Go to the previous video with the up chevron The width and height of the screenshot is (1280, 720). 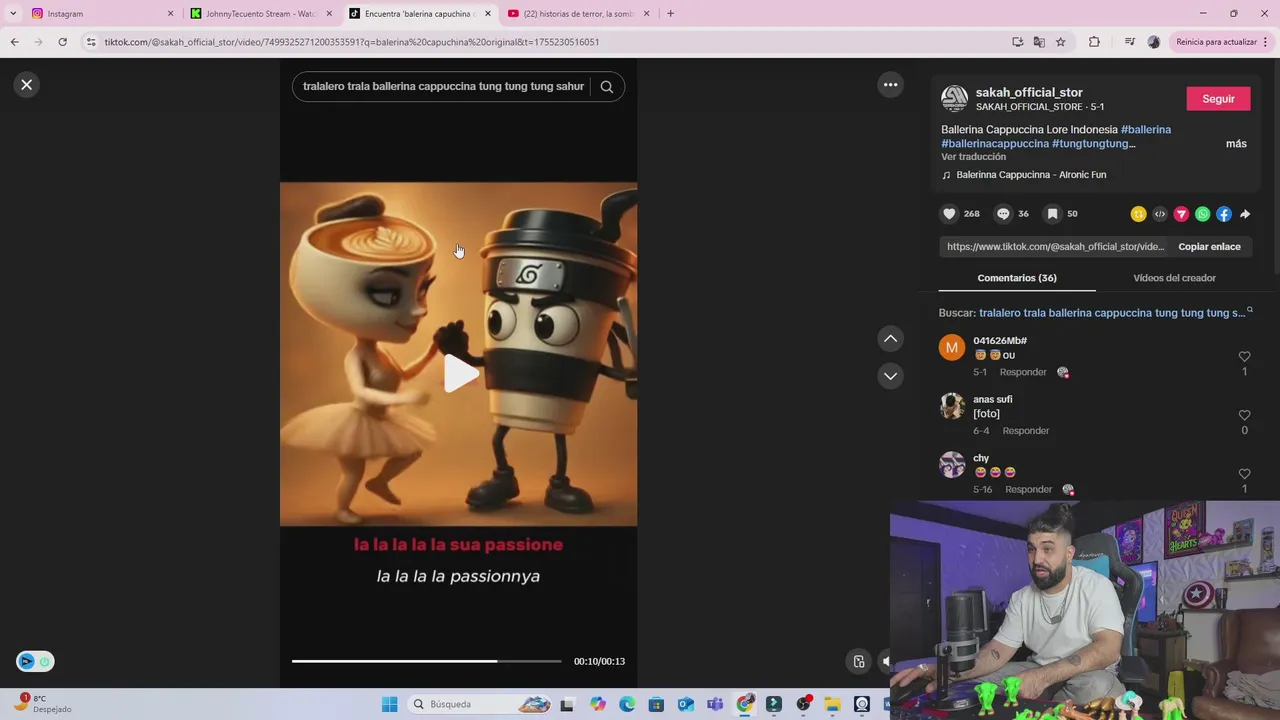[x=890, y=339]
